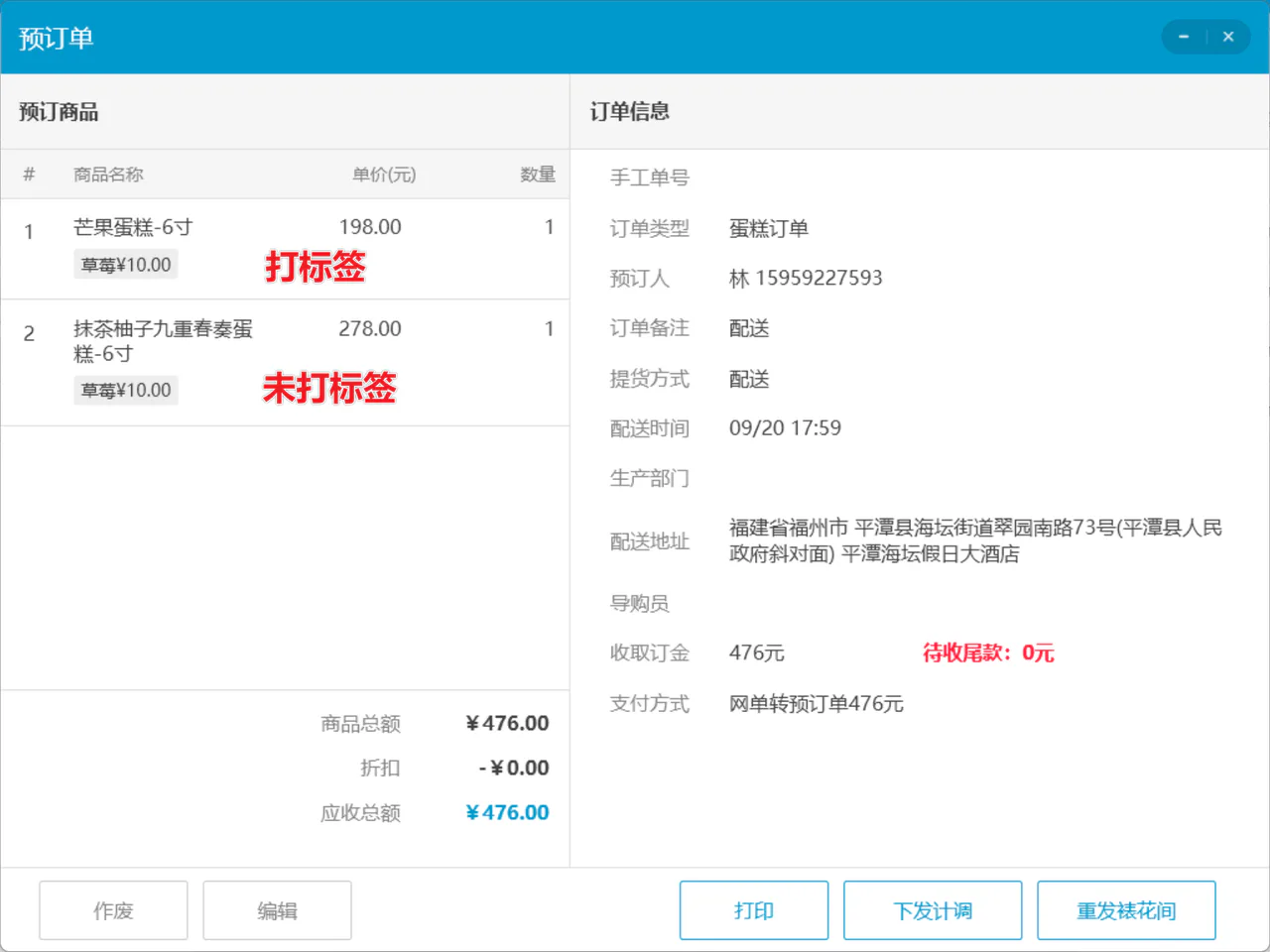This screenshot has height=952, width=1270.
Task: Select the delivery address starting 福建省福州市
Action: pos(975,540)
